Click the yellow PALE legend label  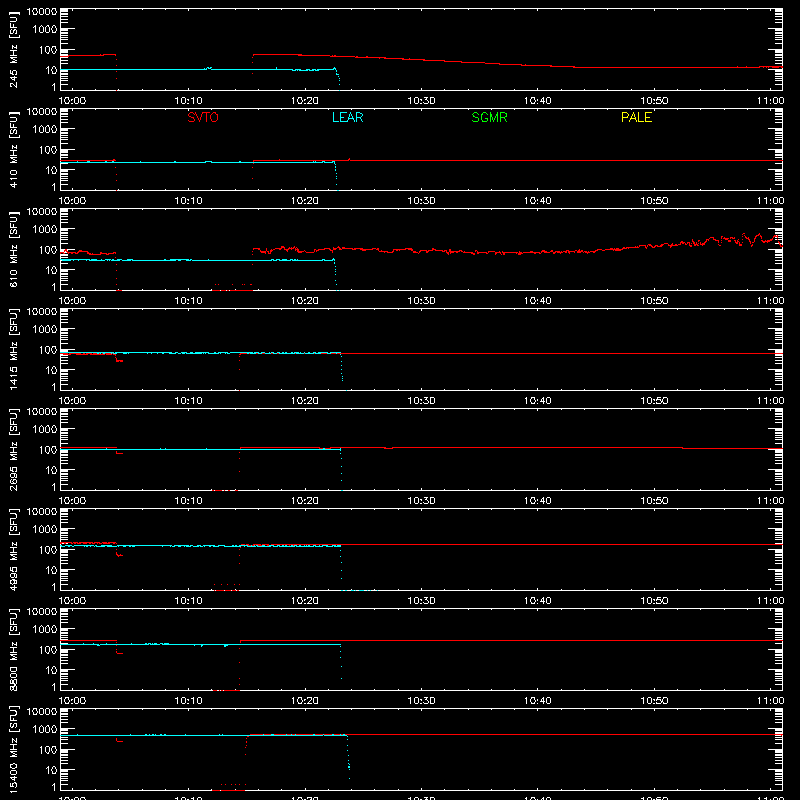(636, 117)
